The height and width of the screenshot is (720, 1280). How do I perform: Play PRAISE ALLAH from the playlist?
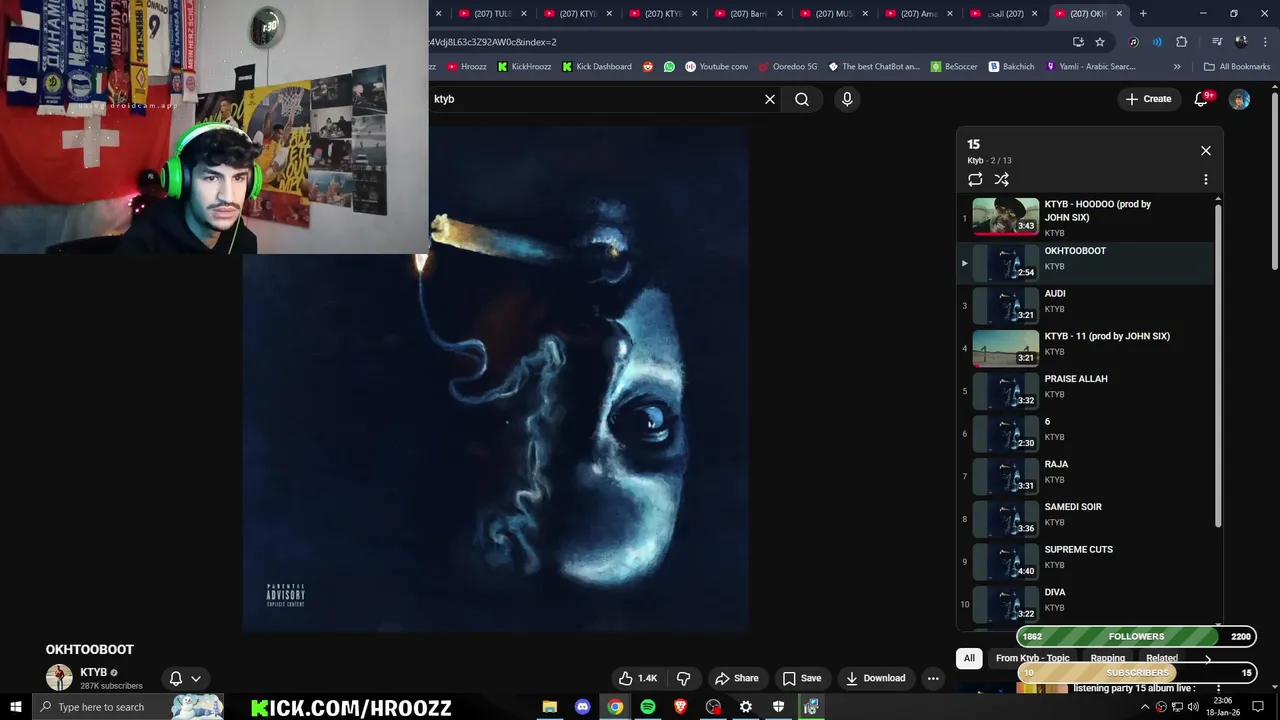[1085, 391]
